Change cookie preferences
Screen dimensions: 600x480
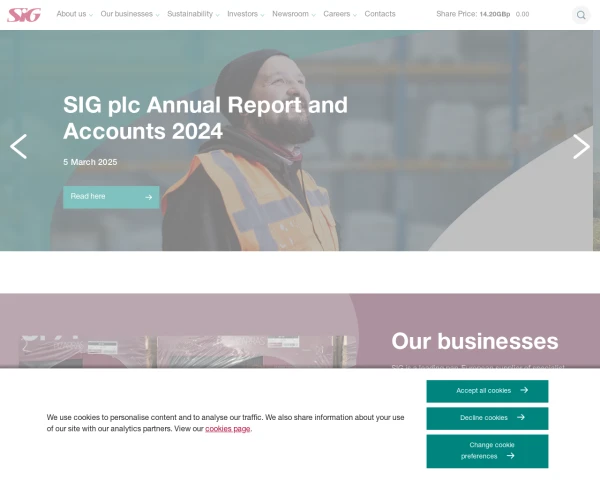click(488, 451)
